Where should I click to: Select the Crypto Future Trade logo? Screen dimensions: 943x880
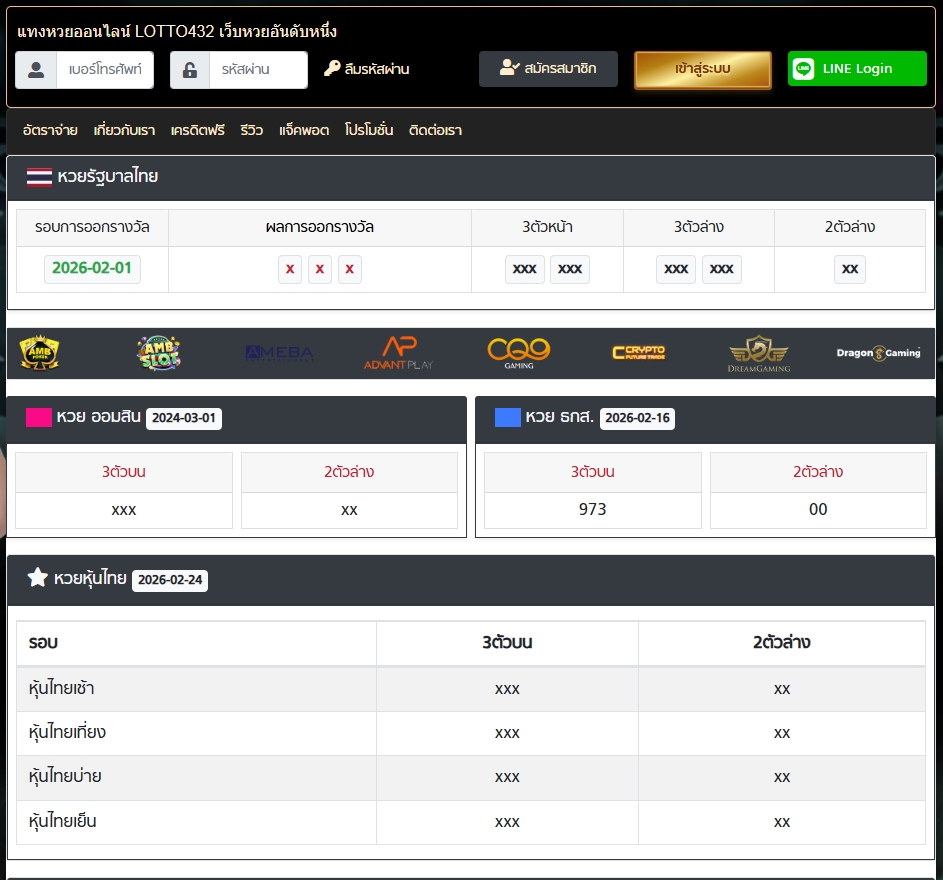click(638, 353)
